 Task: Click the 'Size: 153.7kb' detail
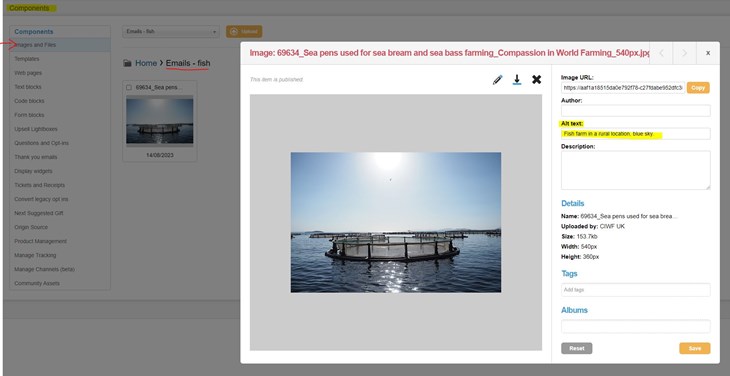click(x=579, y=236)
